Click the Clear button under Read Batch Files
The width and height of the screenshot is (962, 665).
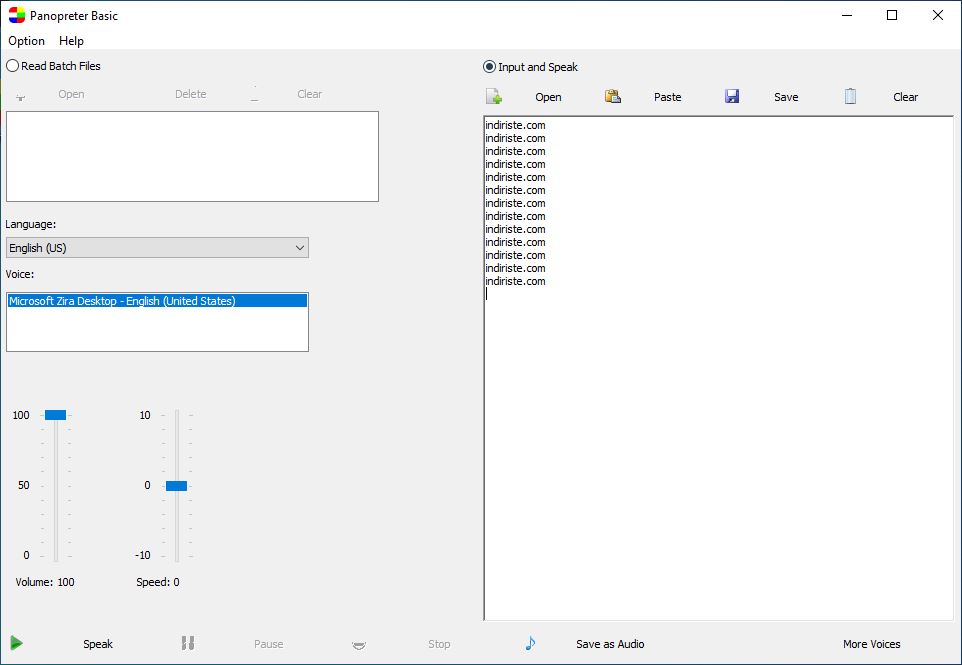(310, 94)
